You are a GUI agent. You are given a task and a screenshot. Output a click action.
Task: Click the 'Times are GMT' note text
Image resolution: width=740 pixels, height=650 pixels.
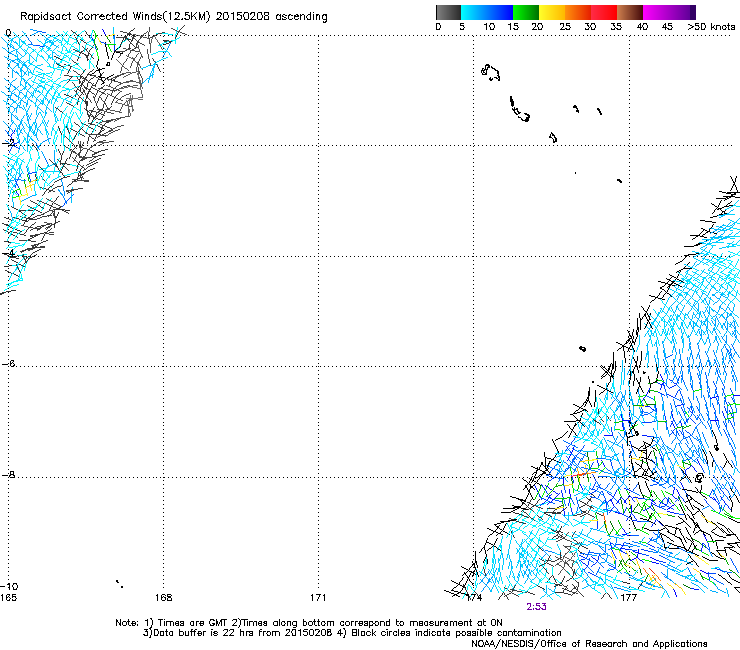click(192, 623)
